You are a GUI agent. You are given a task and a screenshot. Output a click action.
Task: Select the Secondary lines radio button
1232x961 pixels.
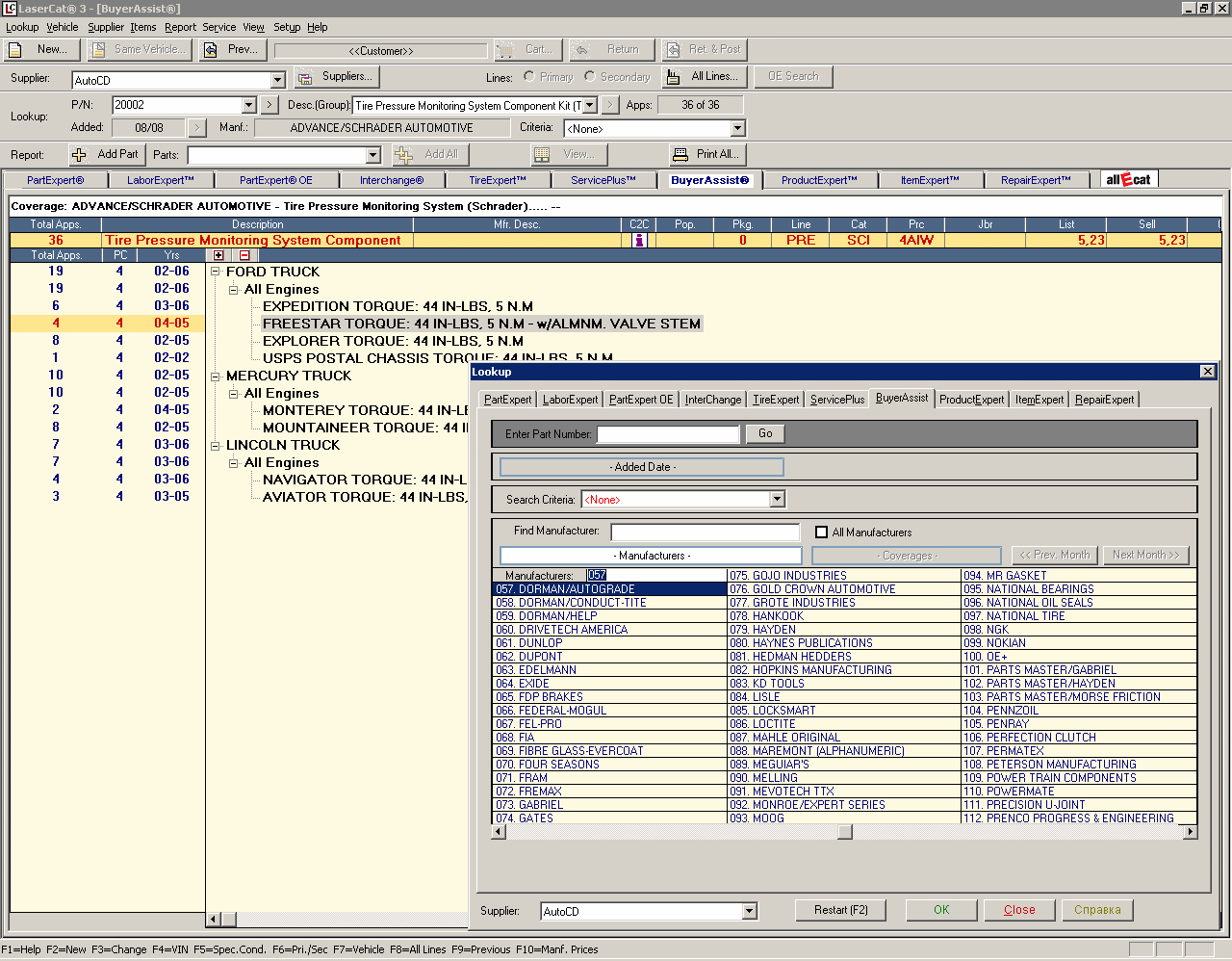(x=590, y=76)
